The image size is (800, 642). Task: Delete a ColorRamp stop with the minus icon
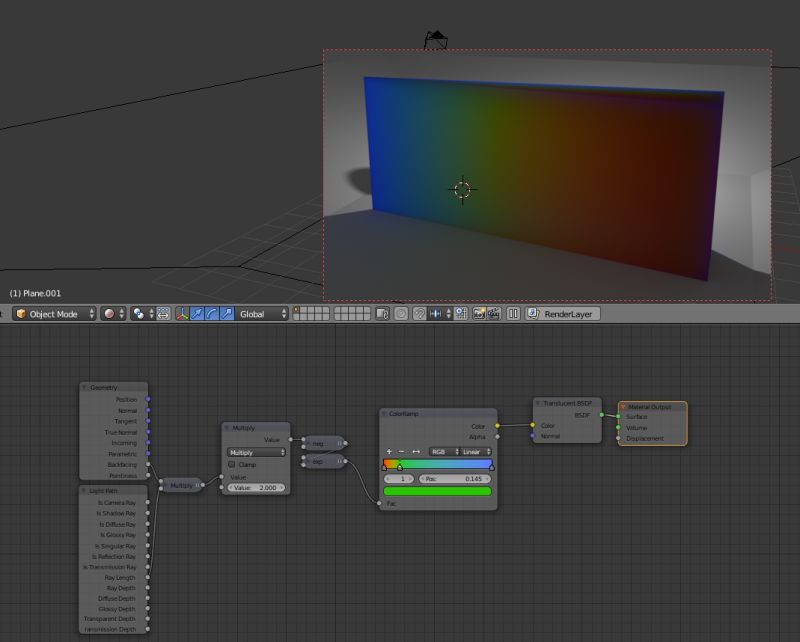(402, 452)
